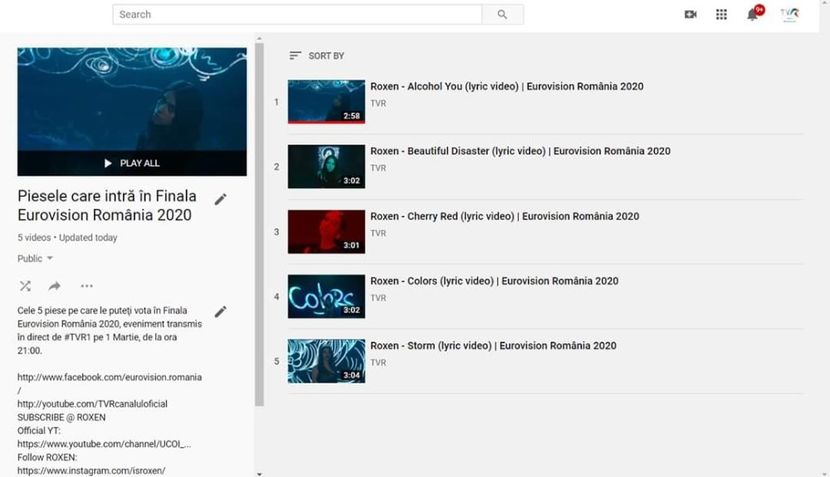Shuffle the playlist
This screenshot has width=830, height=477.
(25, 286)
